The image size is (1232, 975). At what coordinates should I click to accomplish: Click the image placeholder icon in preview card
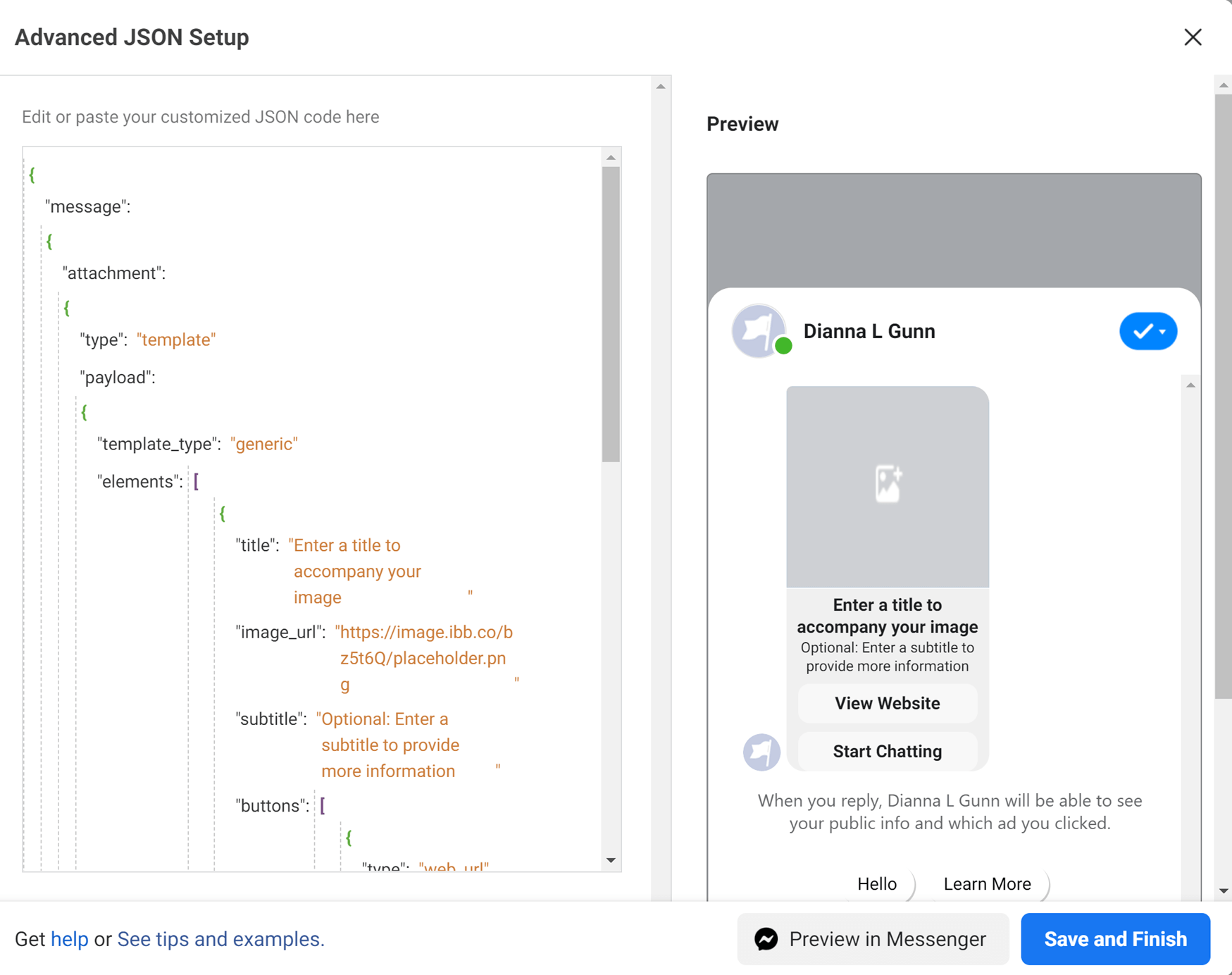click(887, 485)
